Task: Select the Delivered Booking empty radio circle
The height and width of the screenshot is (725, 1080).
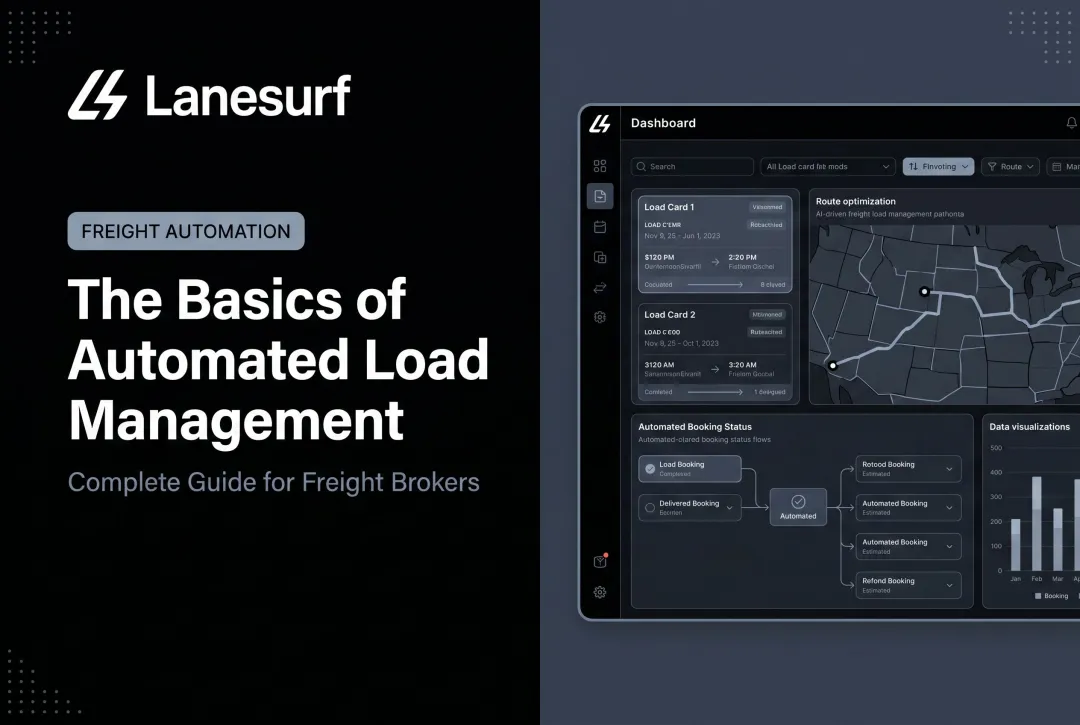Action: click(650, 507)
